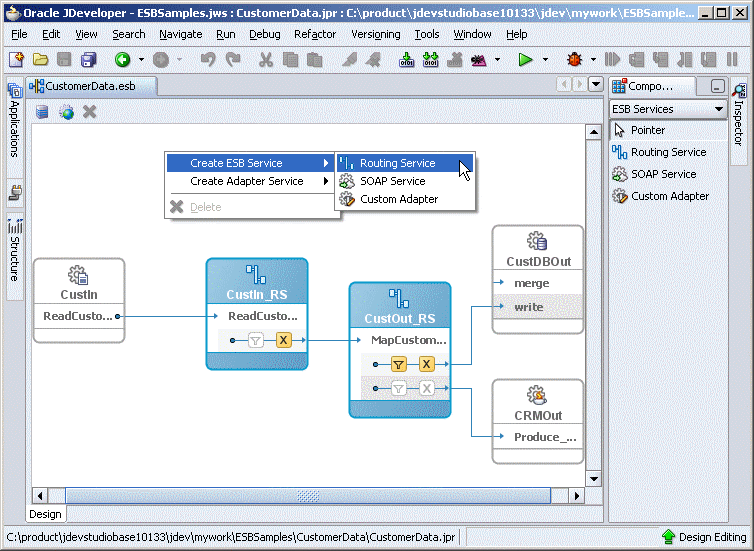Image resolution: width=754 pixels, height=551 pixels.
Task: Open the Run button dropdown arrow
Action: point(545,60)
